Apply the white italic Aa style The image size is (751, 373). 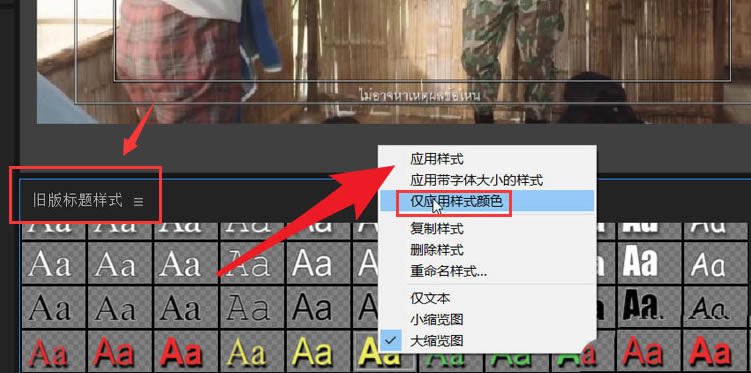(716, 262)
